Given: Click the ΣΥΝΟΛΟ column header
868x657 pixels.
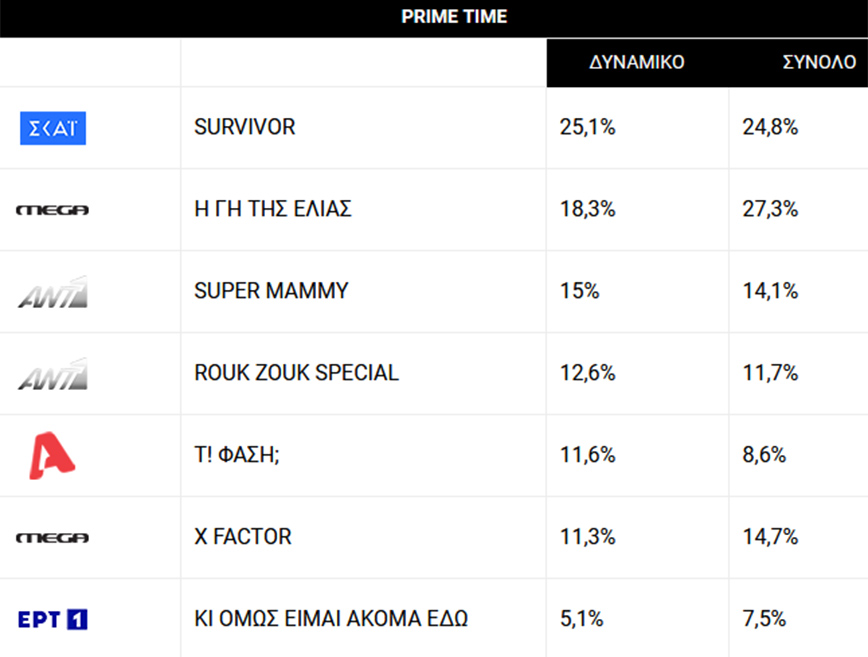Looking at the screenshot, I should (818, 62).
